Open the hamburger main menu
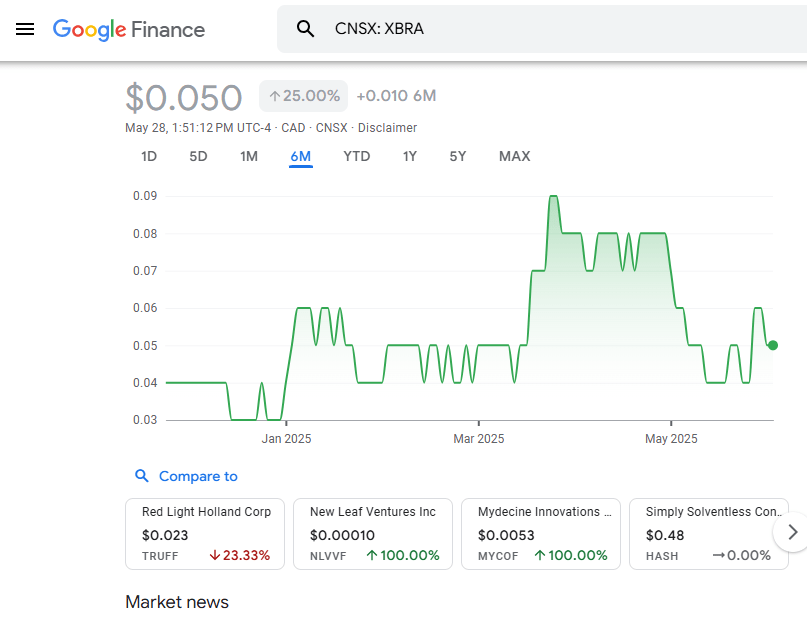Screen dimensions: 807x622 (25, 29)
